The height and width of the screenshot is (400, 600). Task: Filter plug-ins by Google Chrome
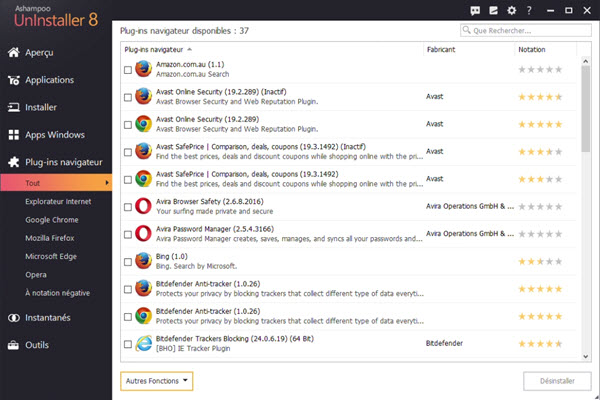point(52,220)
